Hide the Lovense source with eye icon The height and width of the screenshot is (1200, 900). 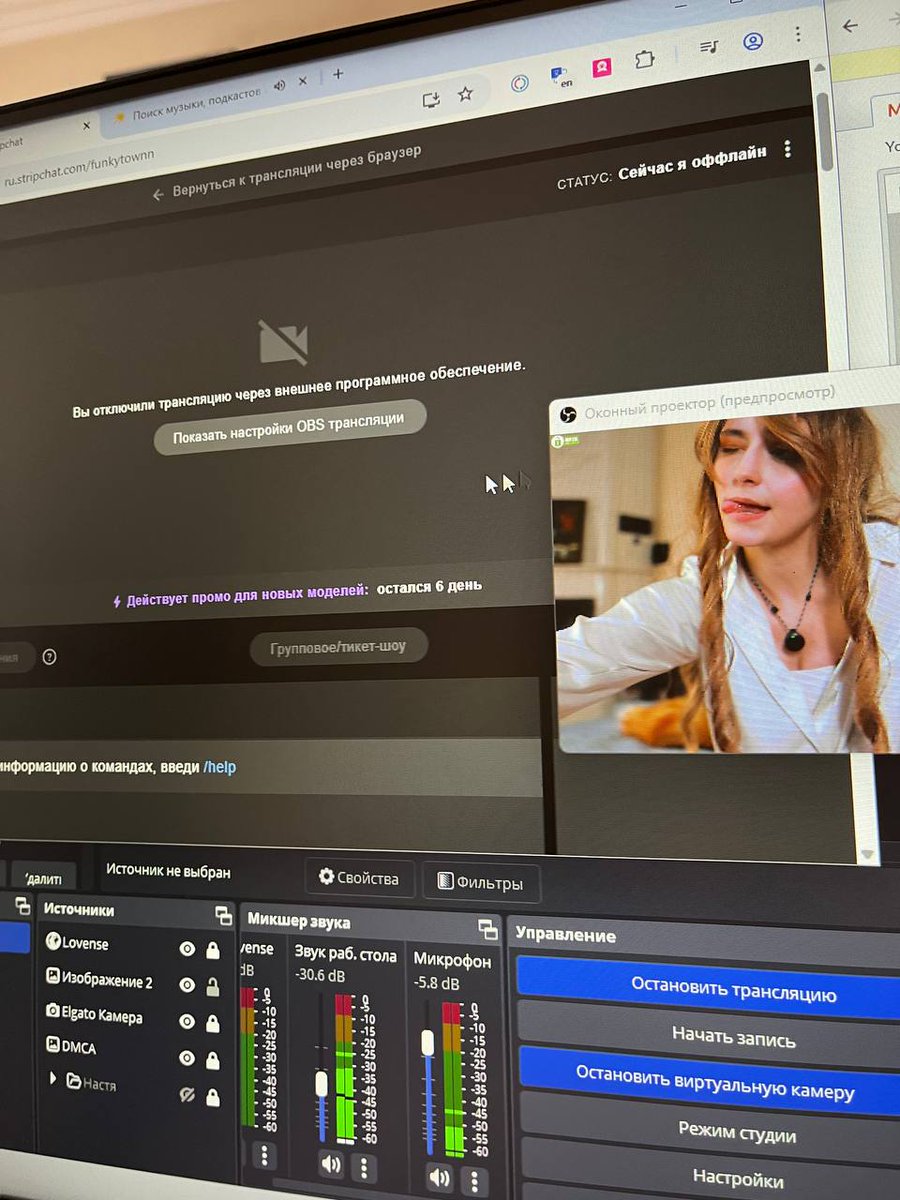(187, 949)
